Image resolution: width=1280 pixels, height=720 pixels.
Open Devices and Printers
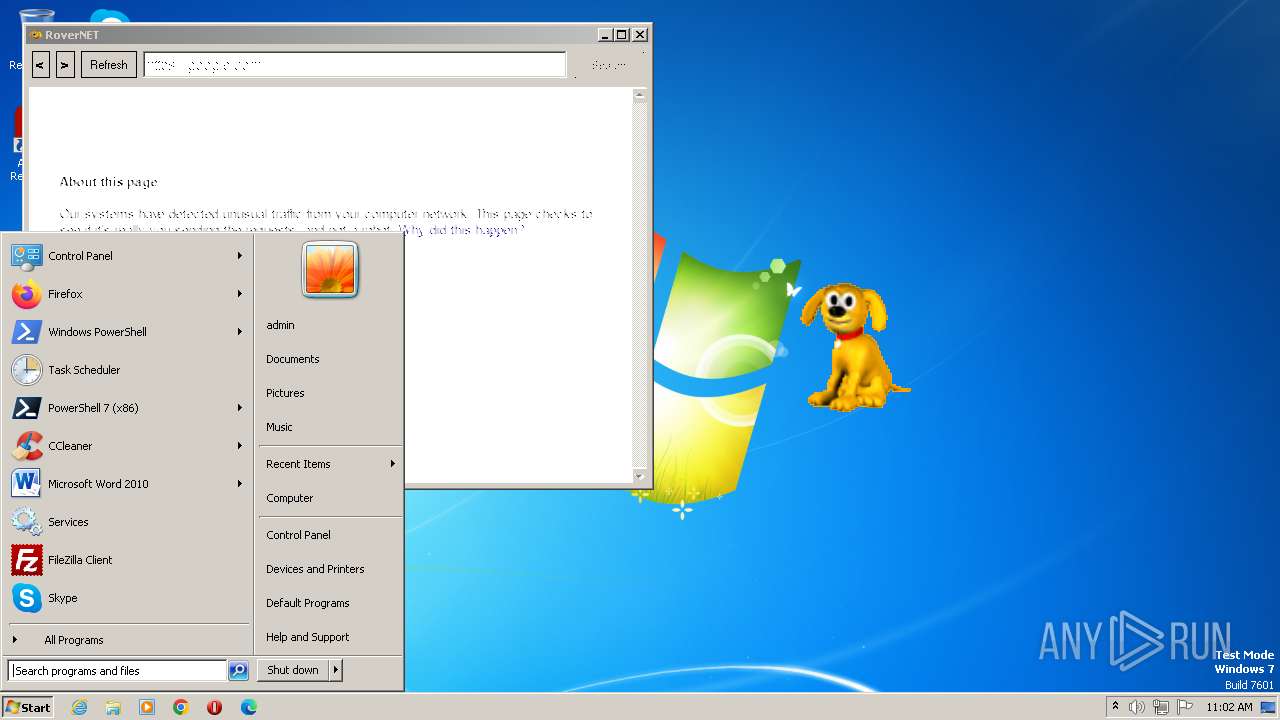coord(330,569)
